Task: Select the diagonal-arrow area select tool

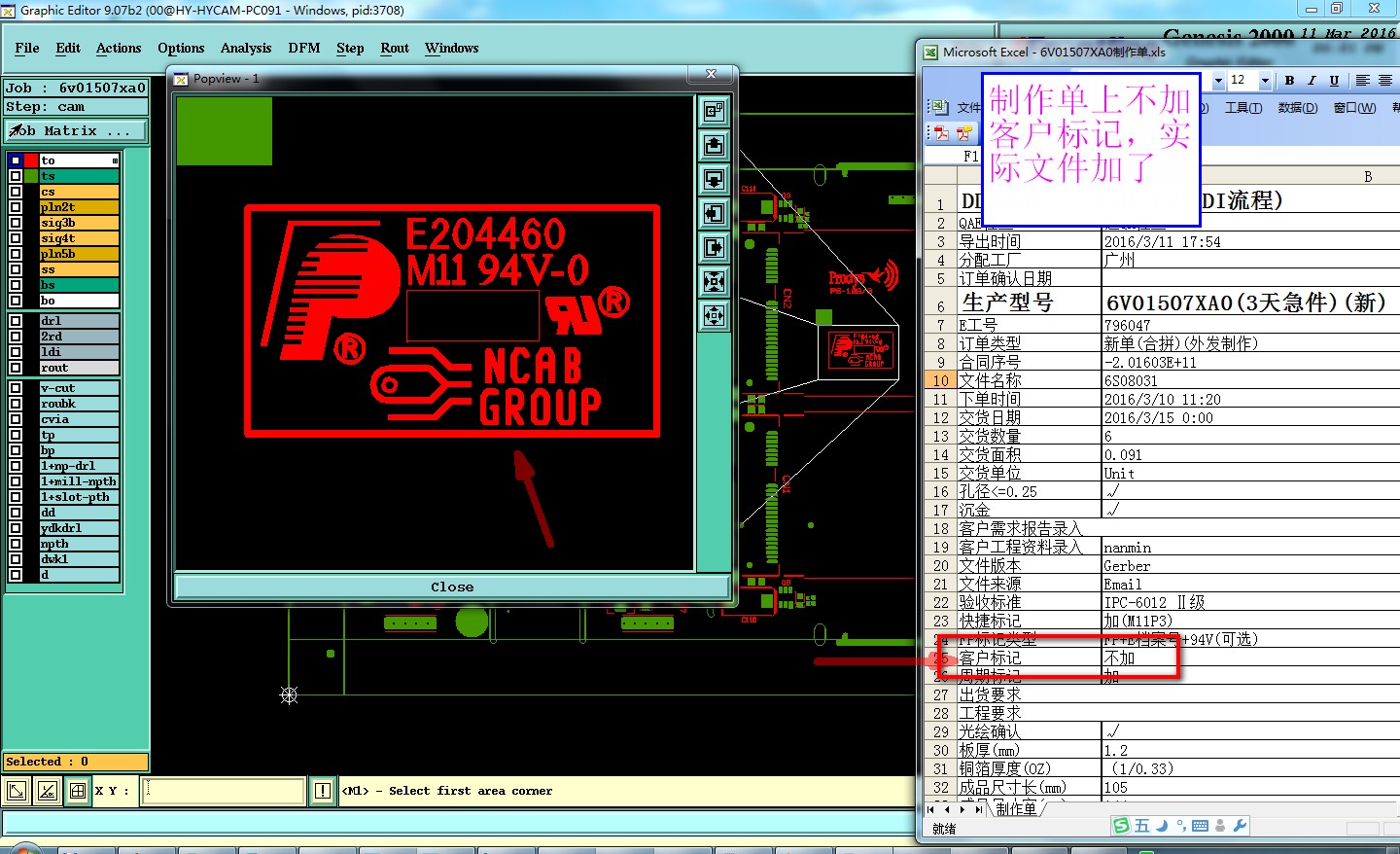Action: point(17,791)
